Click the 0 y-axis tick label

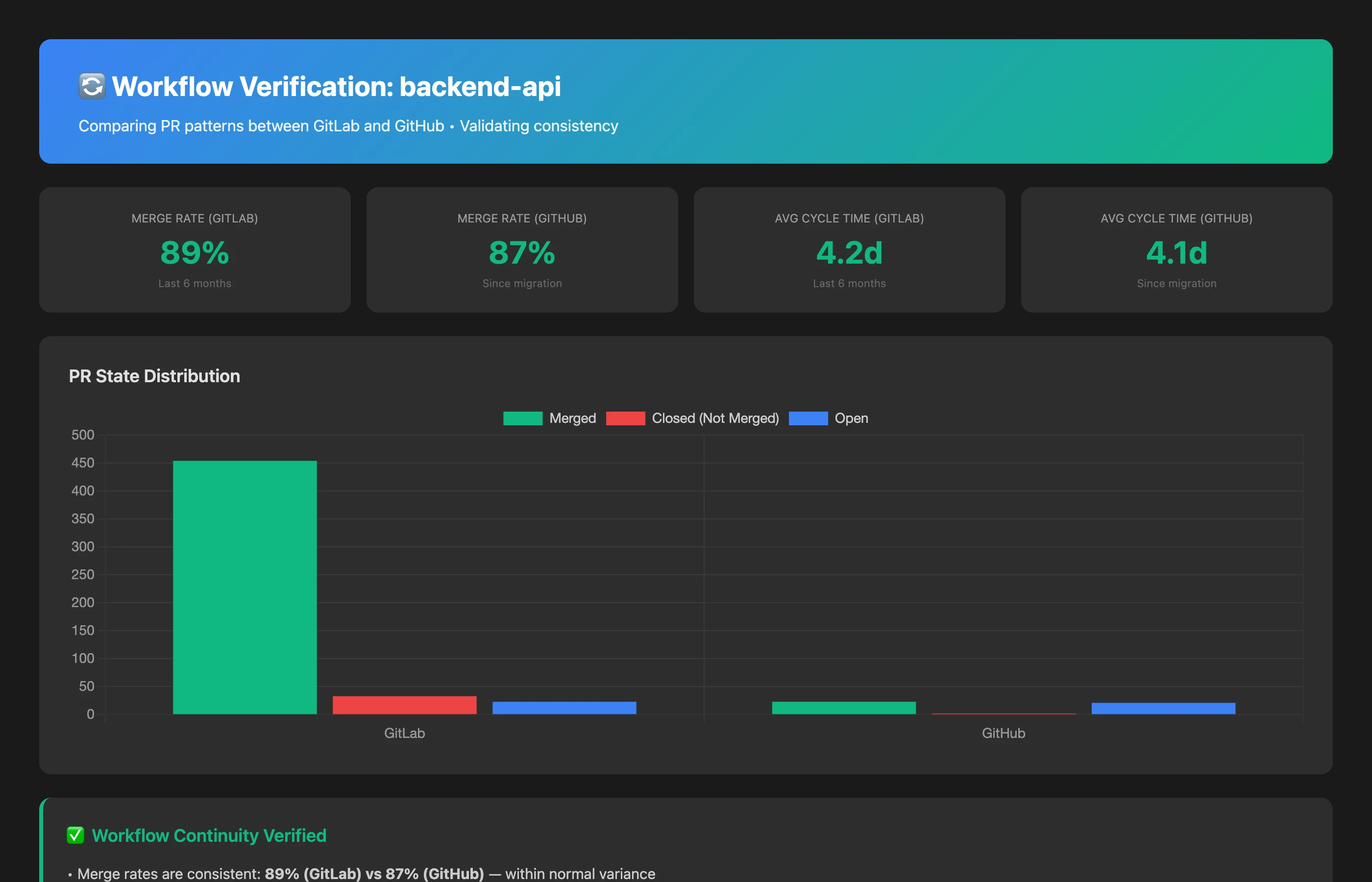point(91,714)
